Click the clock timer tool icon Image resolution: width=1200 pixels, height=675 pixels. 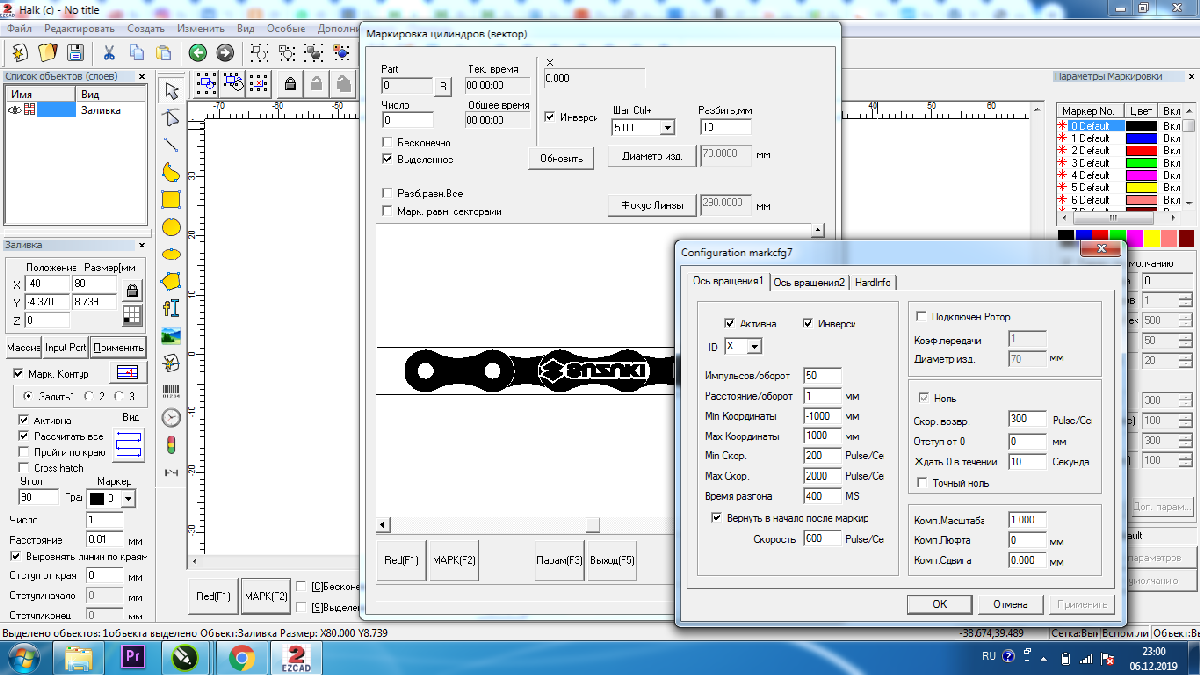[x=171, y=417]
